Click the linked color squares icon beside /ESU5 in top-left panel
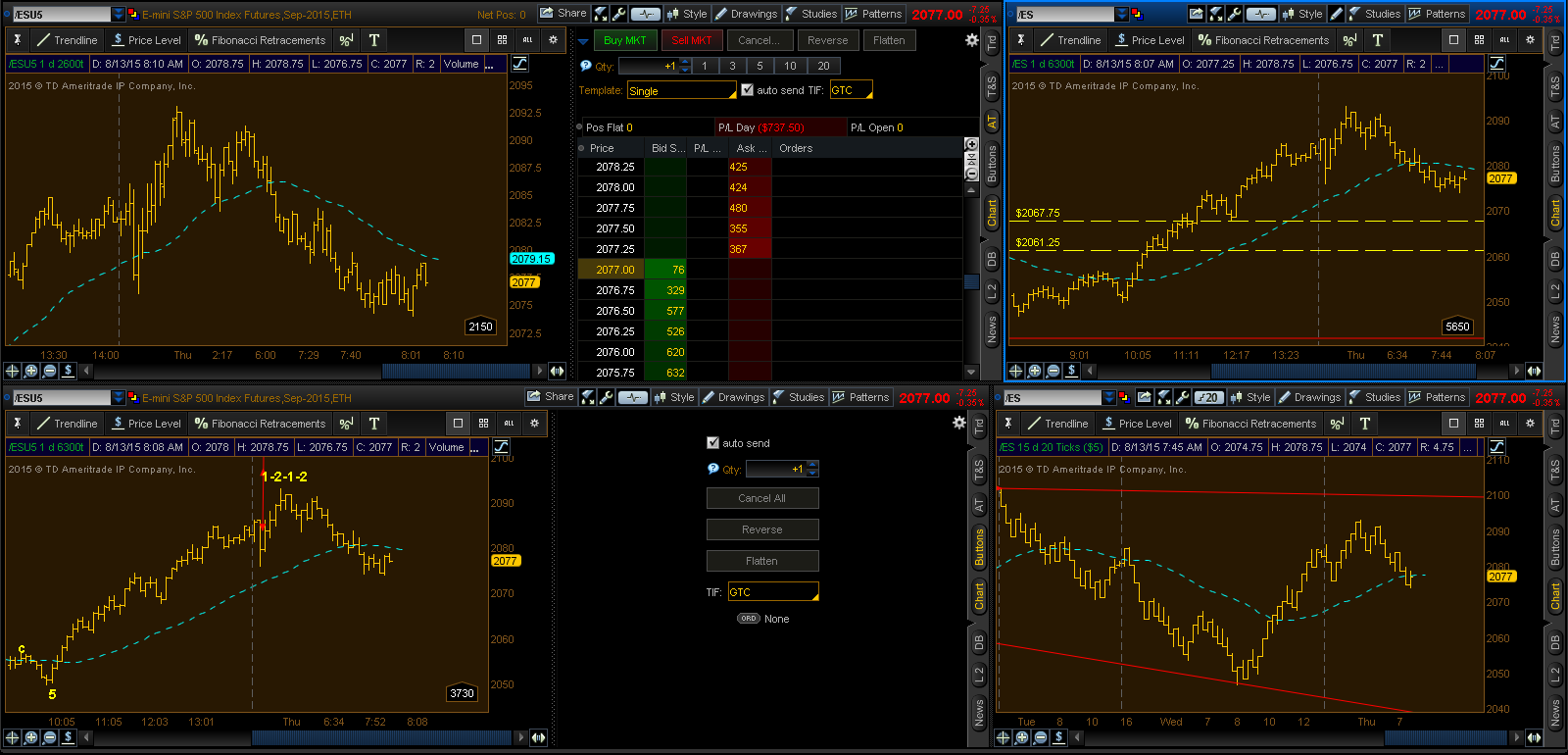Screen dimensions: 1568x755 point(133,14)
